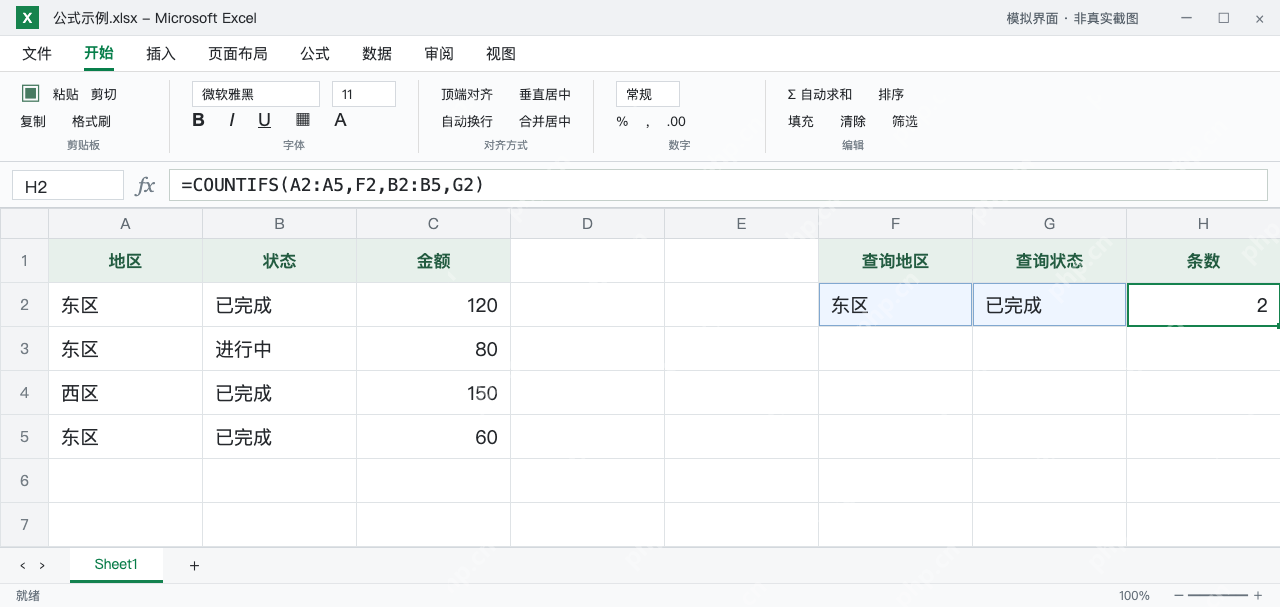Open the 视图 ribbon tab

click(501, 54)
